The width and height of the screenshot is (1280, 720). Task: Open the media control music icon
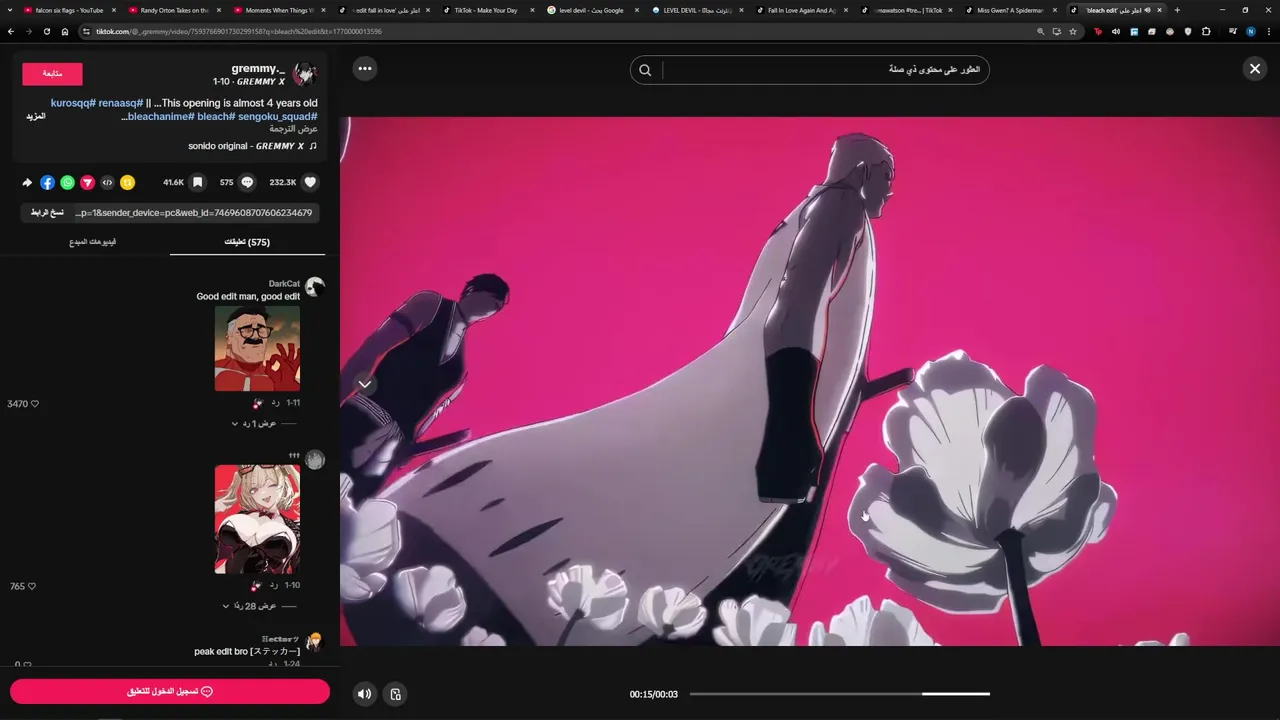click(1233, 31)
